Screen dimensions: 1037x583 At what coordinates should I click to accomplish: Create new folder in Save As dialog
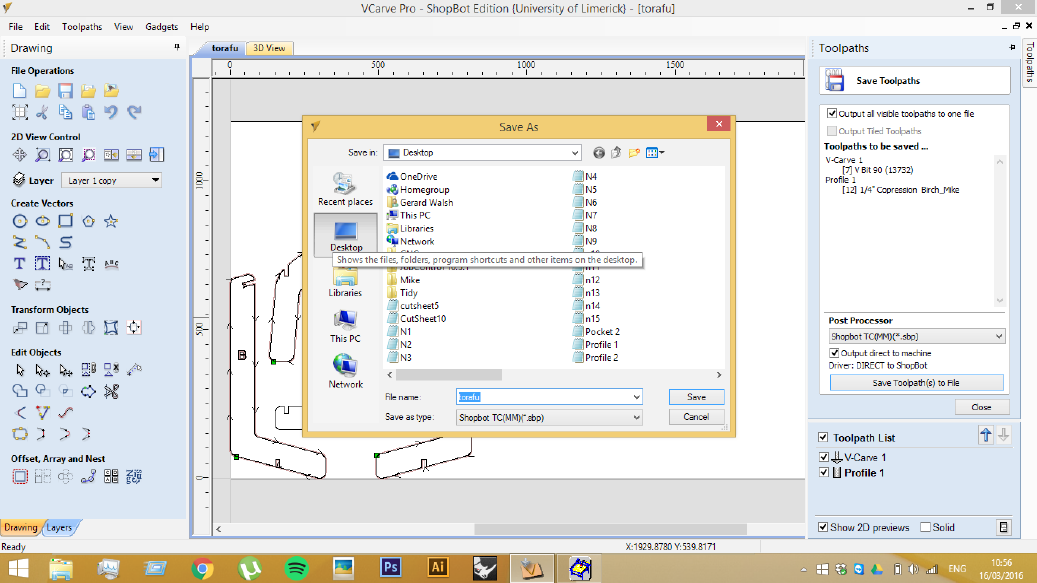634,153
